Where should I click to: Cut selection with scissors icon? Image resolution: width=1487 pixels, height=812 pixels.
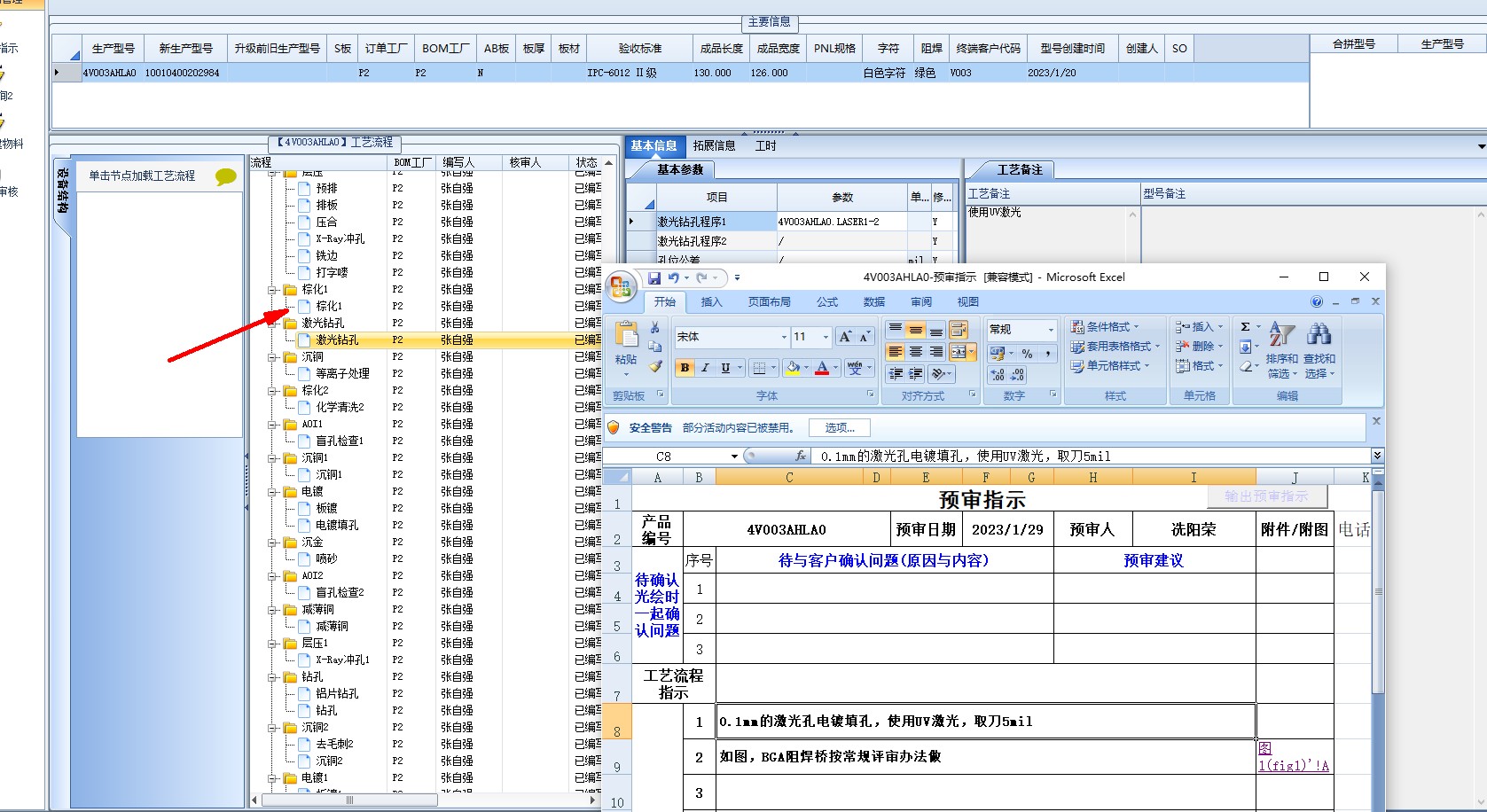pyautogui.click(x=655, y=328)
